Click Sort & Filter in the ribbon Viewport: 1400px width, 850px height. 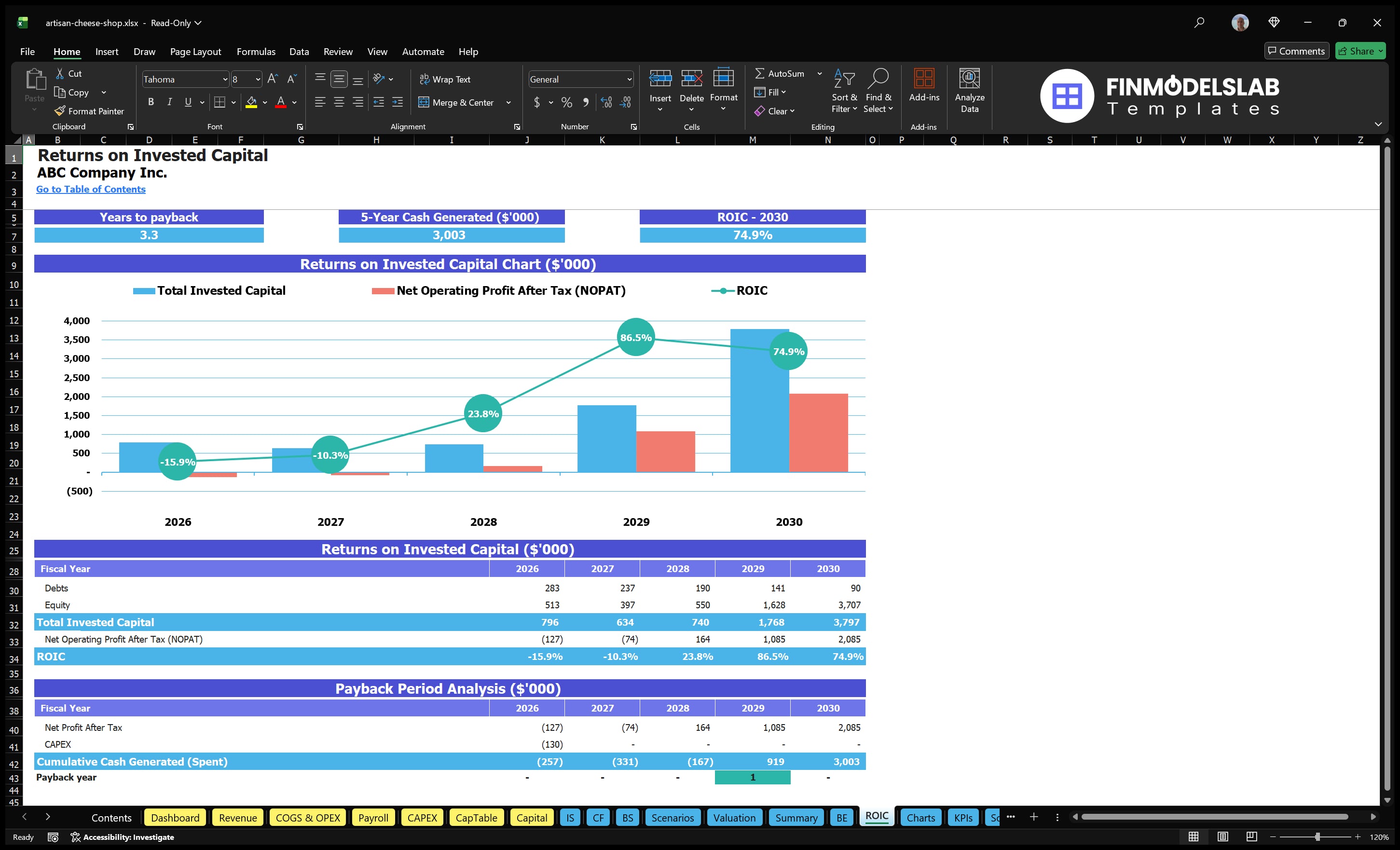844,91
